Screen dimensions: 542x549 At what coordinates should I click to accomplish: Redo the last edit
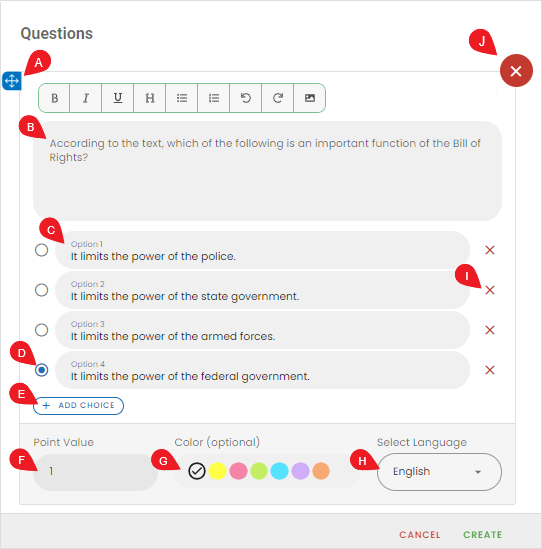[x=278, y=98]
